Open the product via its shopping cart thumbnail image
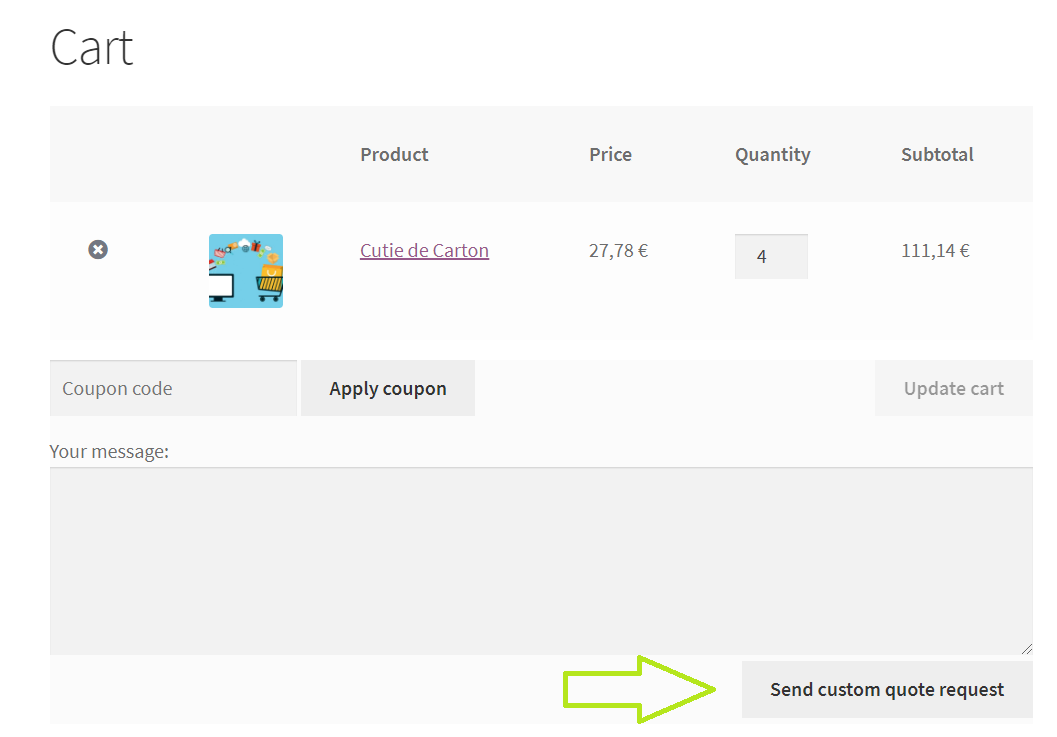The width and height of the screenshot is (1057, 737). click(245, 270)
